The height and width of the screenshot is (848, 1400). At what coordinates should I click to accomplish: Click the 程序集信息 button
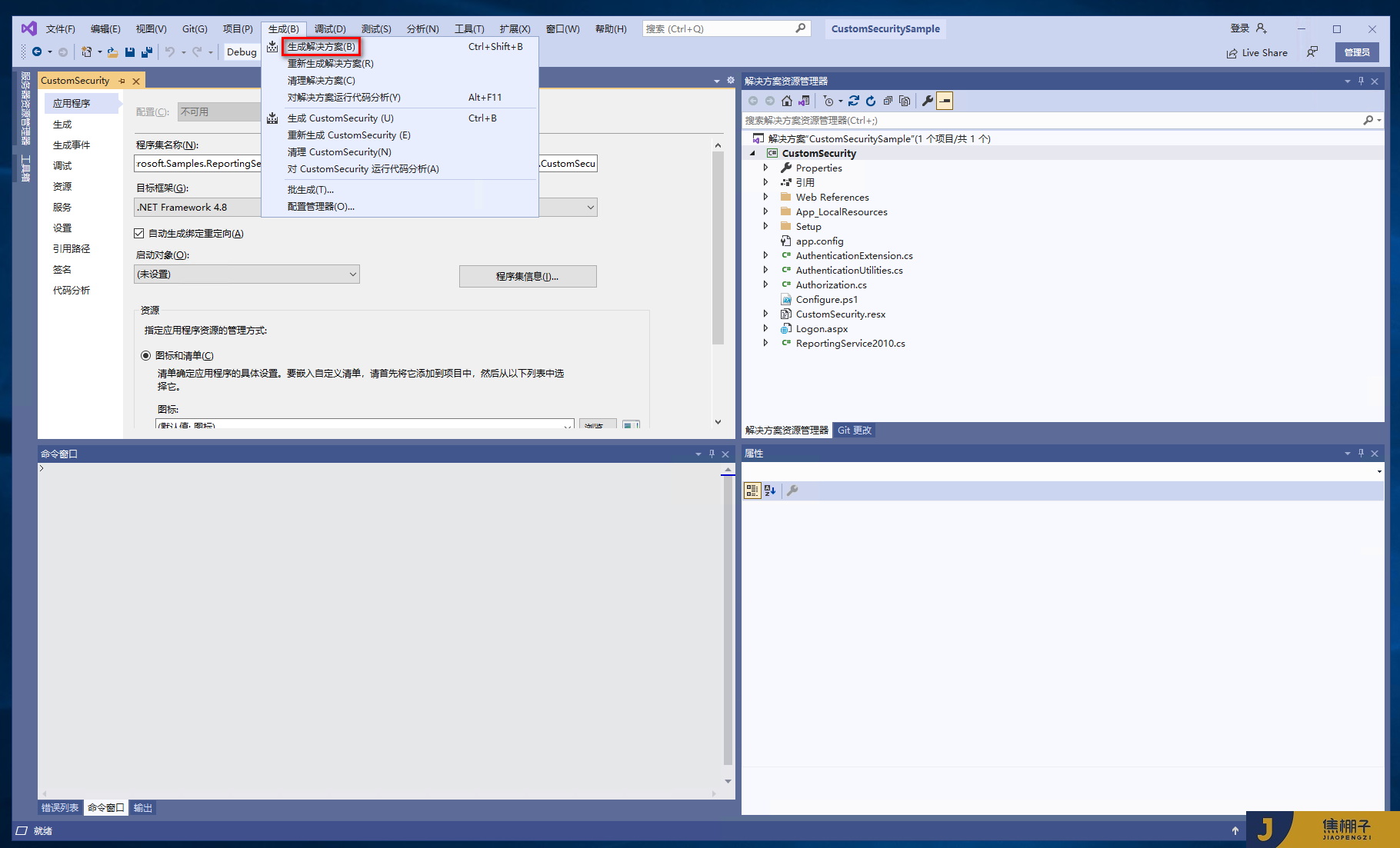[x=528, y=277]
